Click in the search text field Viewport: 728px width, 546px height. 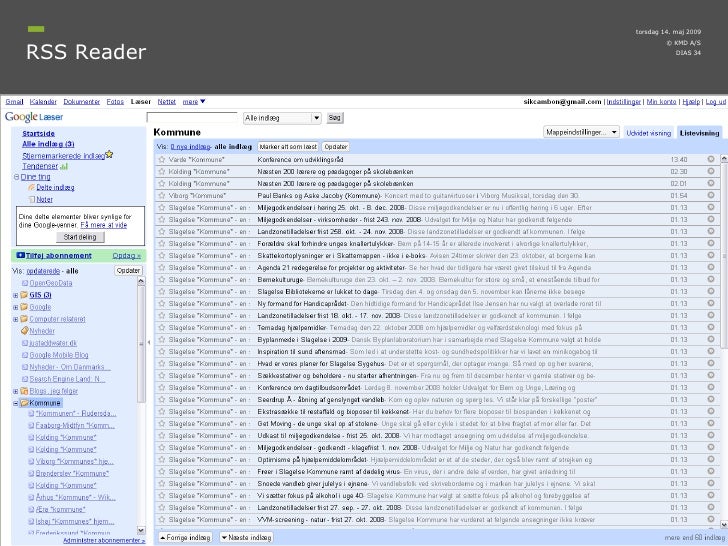point(192,118)
